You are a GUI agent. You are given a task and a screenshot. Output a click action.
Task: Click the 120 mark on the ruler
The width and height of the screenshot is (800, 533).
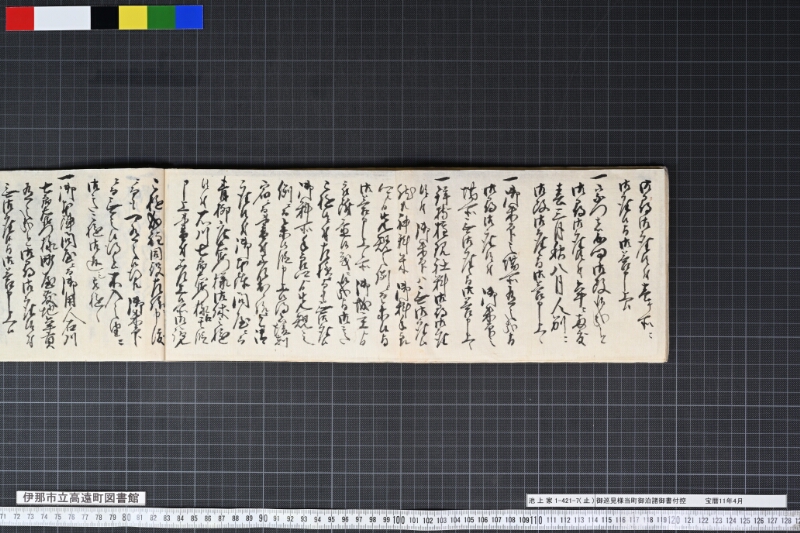tap(673, 520)
